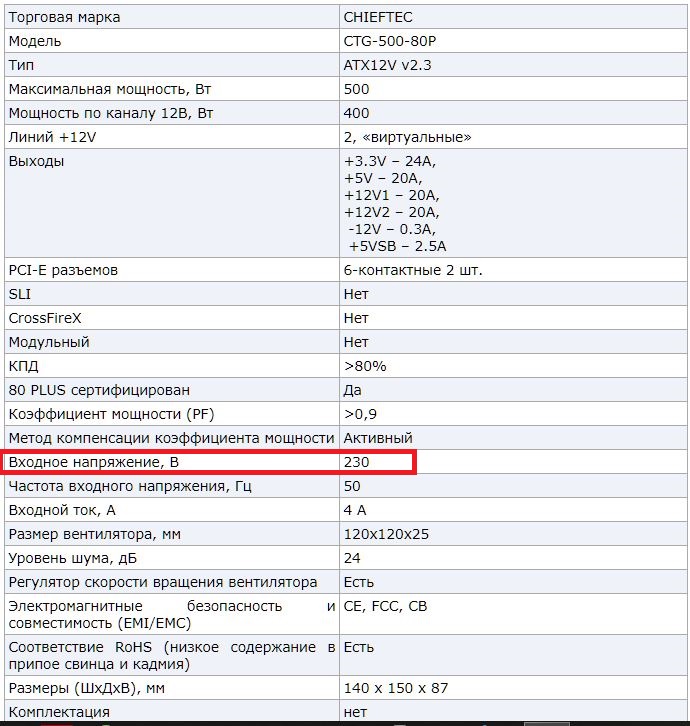Click the +12V1 – 20A output line
The image size is (690, 726).
[x=391, y=195]
